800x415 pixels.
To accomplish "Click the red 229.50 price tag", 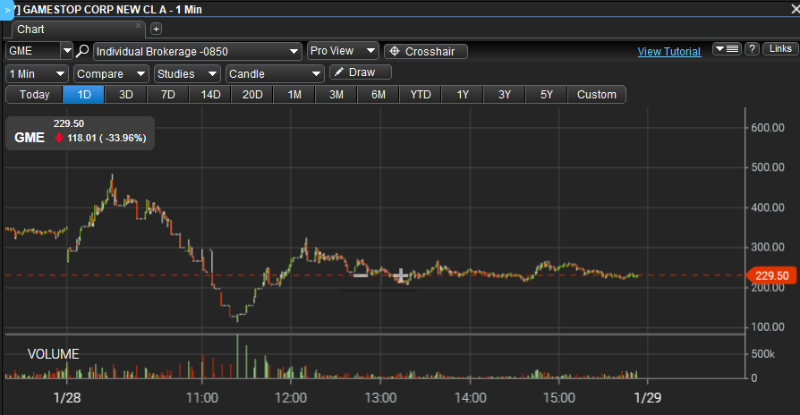I will 771,276.
